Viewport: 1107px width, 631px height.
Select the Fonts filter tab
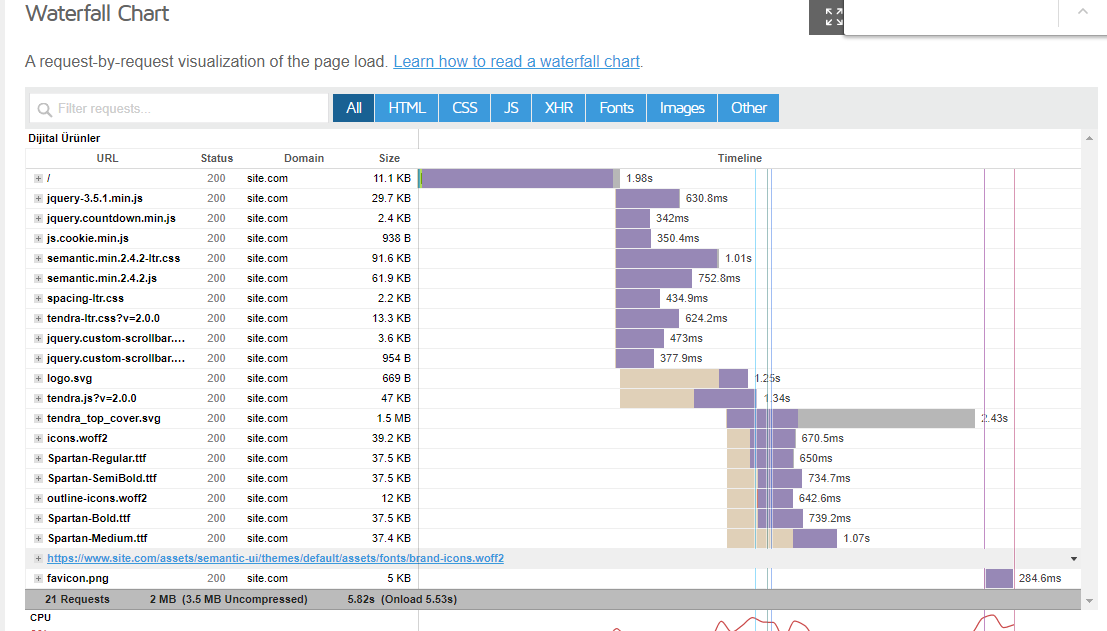coord(616,108)
